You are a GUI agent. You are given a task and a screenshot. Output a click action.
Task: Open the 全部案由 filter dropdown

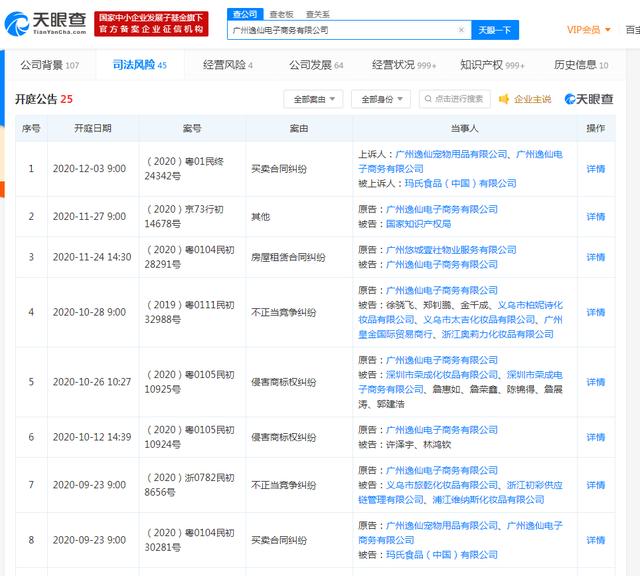[x=313, y=99]
